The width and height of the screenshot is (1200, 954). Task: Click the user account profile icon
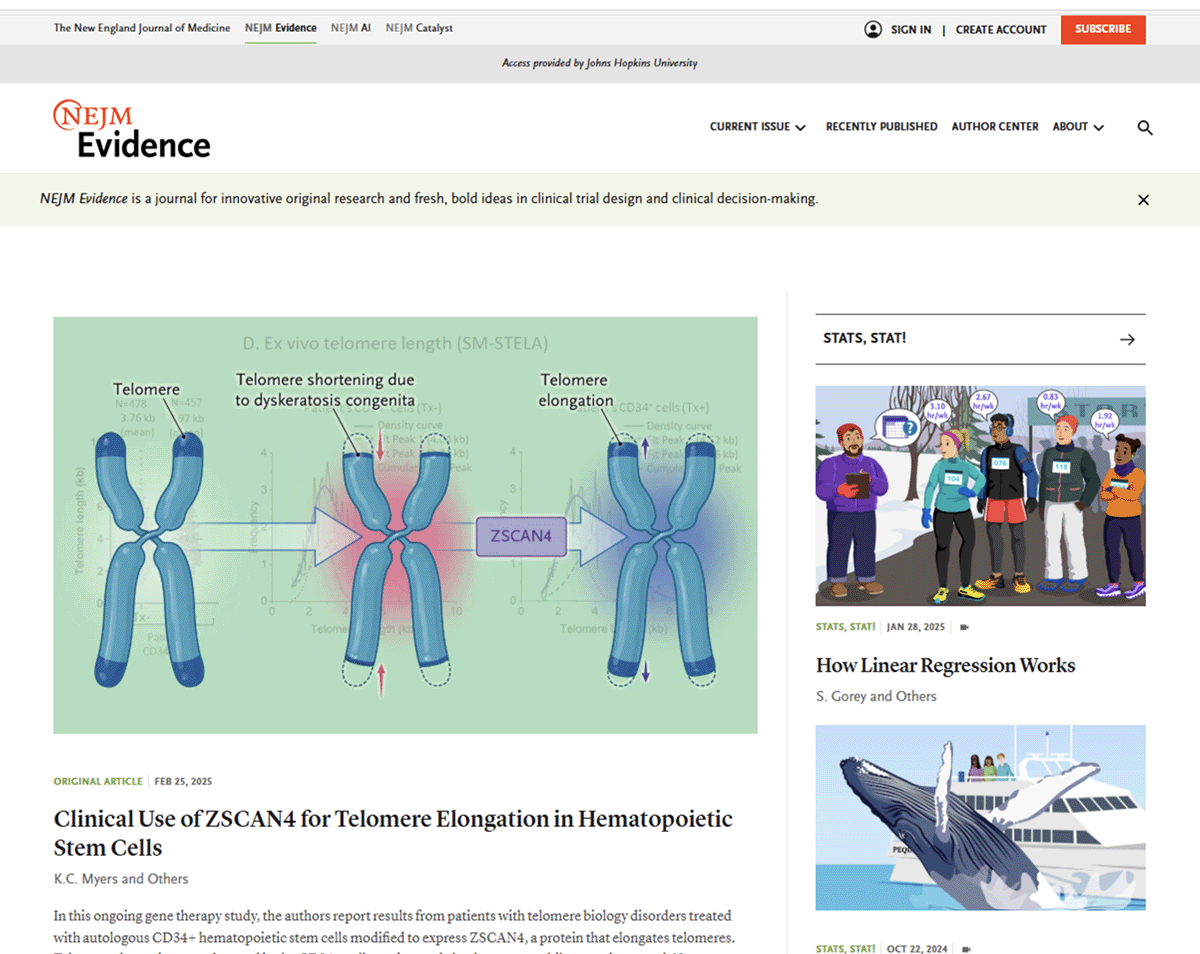coord(873,29)
